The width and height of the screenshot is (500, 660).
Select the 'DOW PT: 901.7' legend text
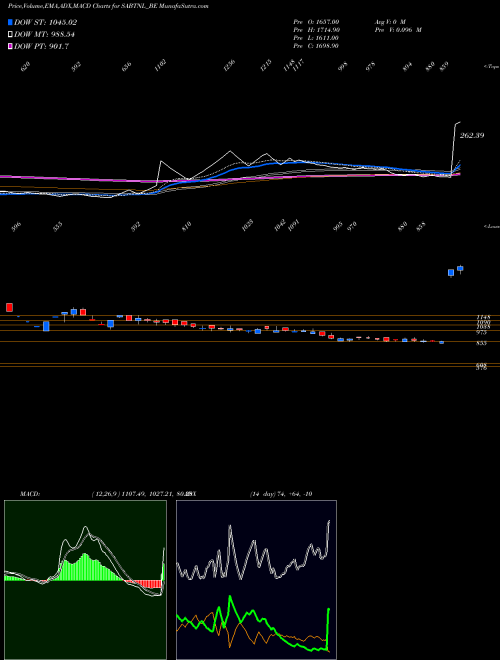41,47
